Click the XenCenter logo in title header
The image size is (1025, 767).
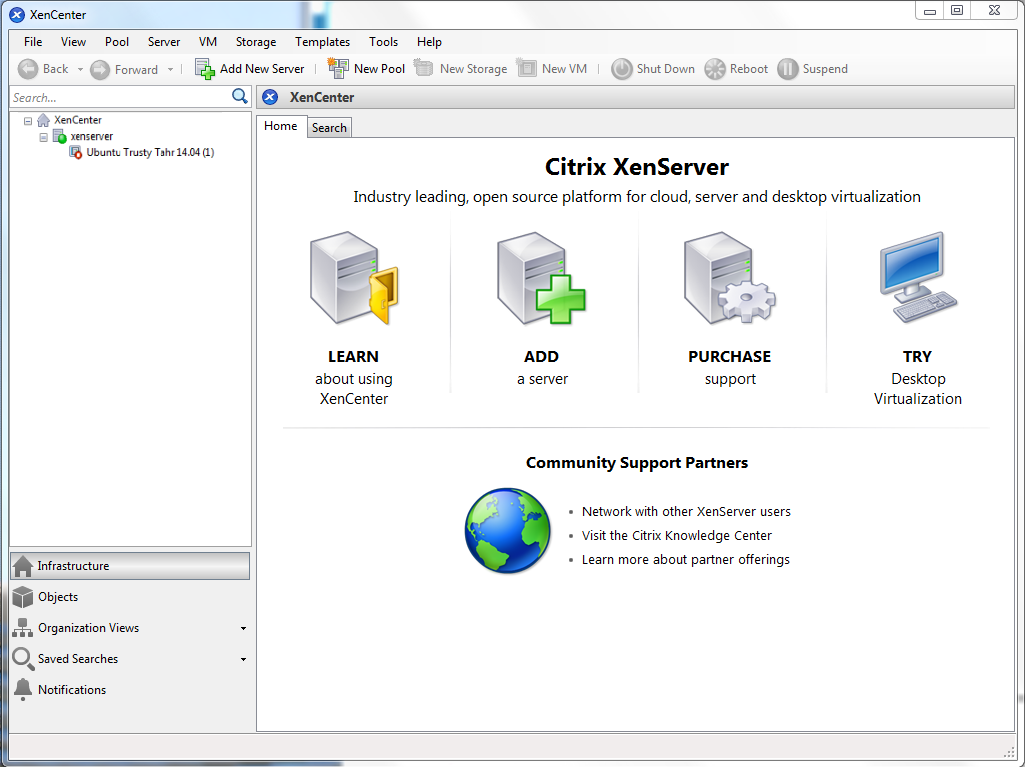click(x=270, y=97)
